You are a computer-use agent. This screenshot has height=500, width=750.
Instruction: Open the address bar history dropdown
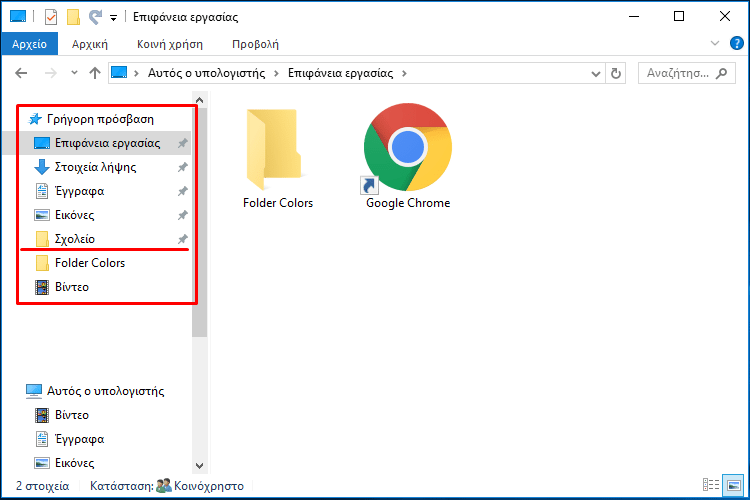[x=596, y=74]
